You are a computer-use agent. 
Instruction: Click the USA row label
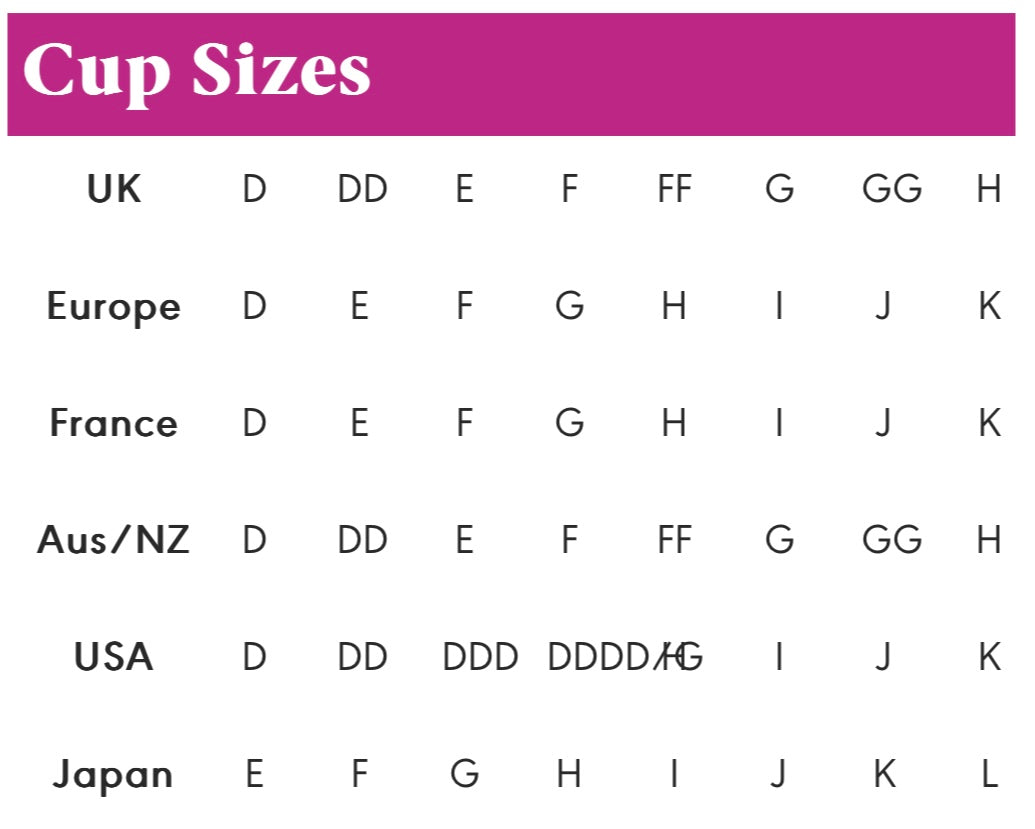click(x=113, y=658)
